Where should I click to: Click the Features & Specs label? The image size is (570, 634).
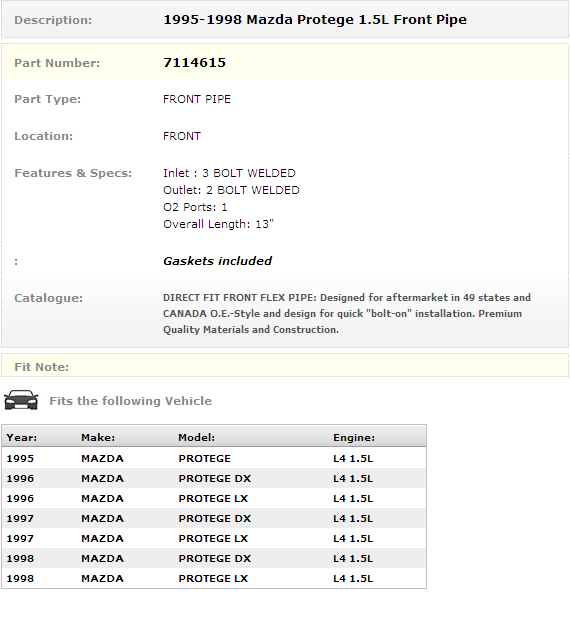[x=73, y=173]
